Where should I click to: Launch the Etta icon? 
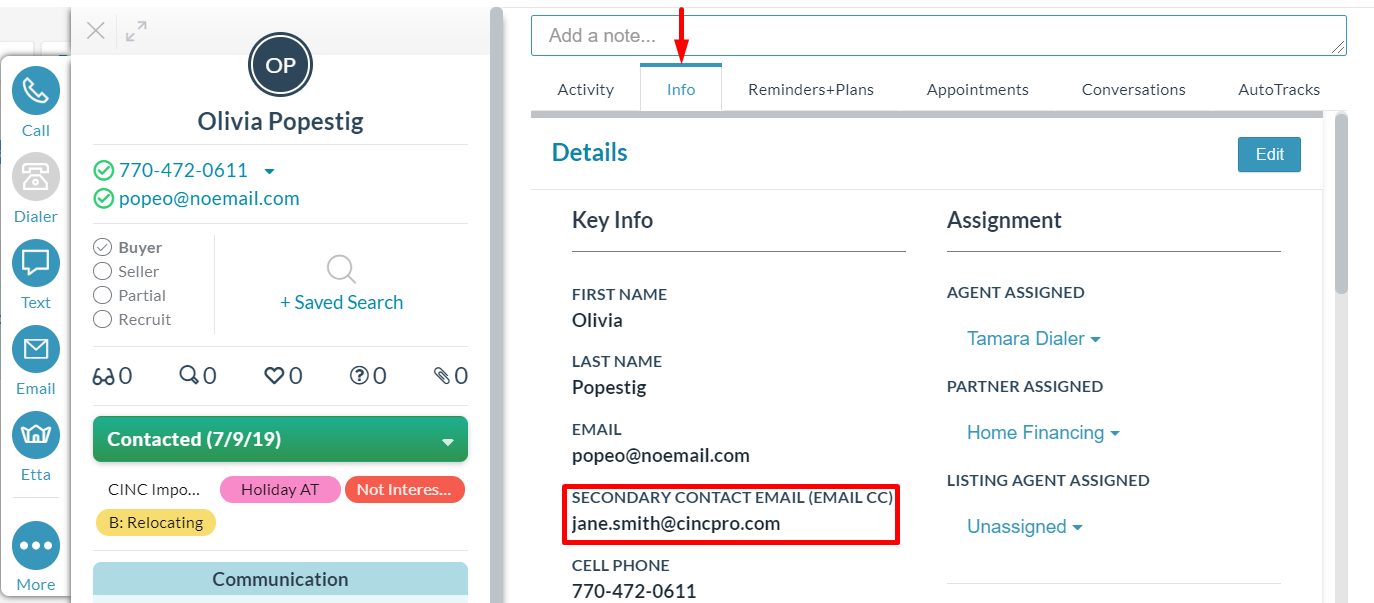pyautogui.click(x=36, y=435)
